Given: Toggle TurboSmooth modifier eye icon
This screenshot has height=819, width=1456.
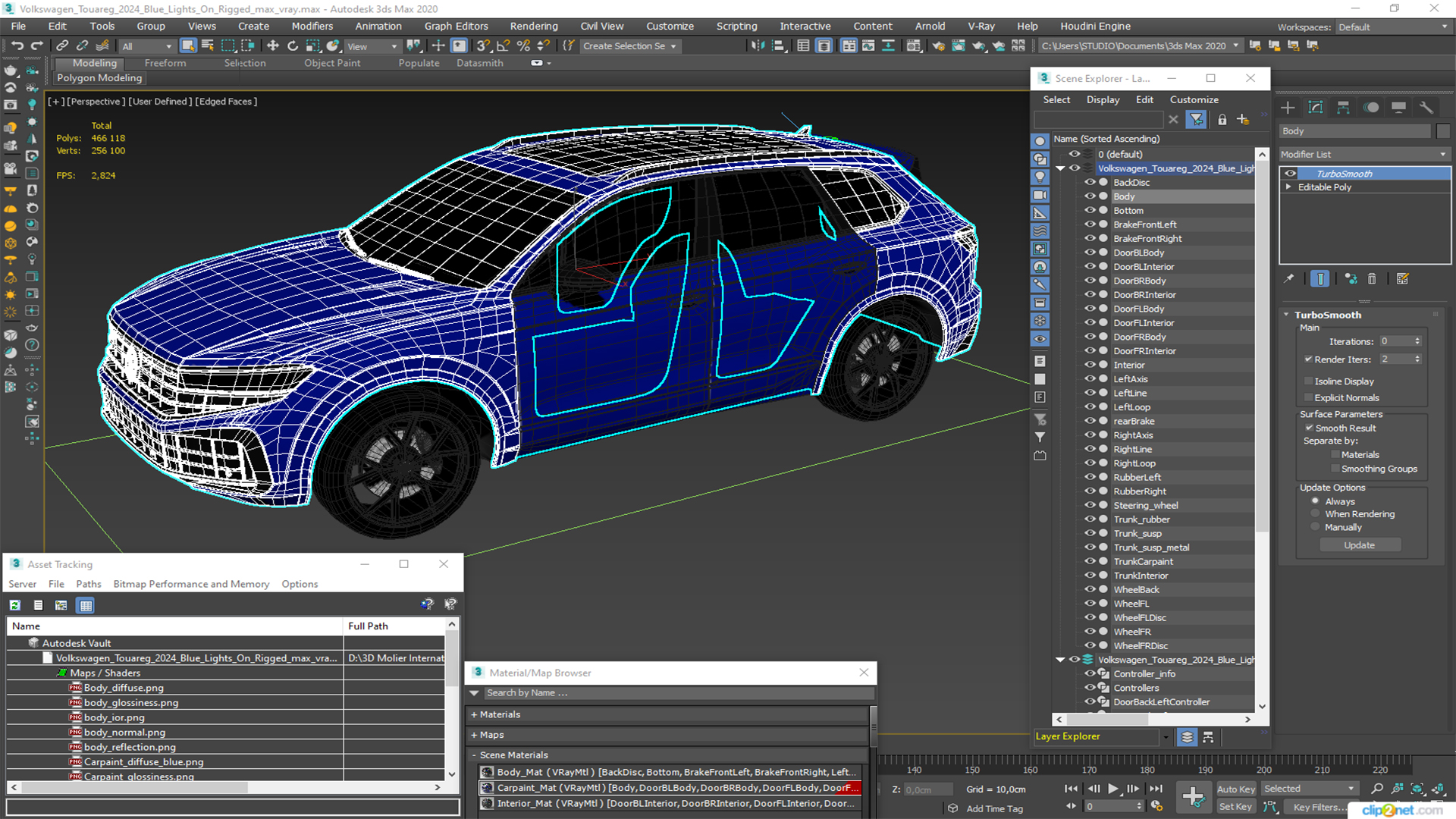Looking at the screenshot, I should [1290, 174].
